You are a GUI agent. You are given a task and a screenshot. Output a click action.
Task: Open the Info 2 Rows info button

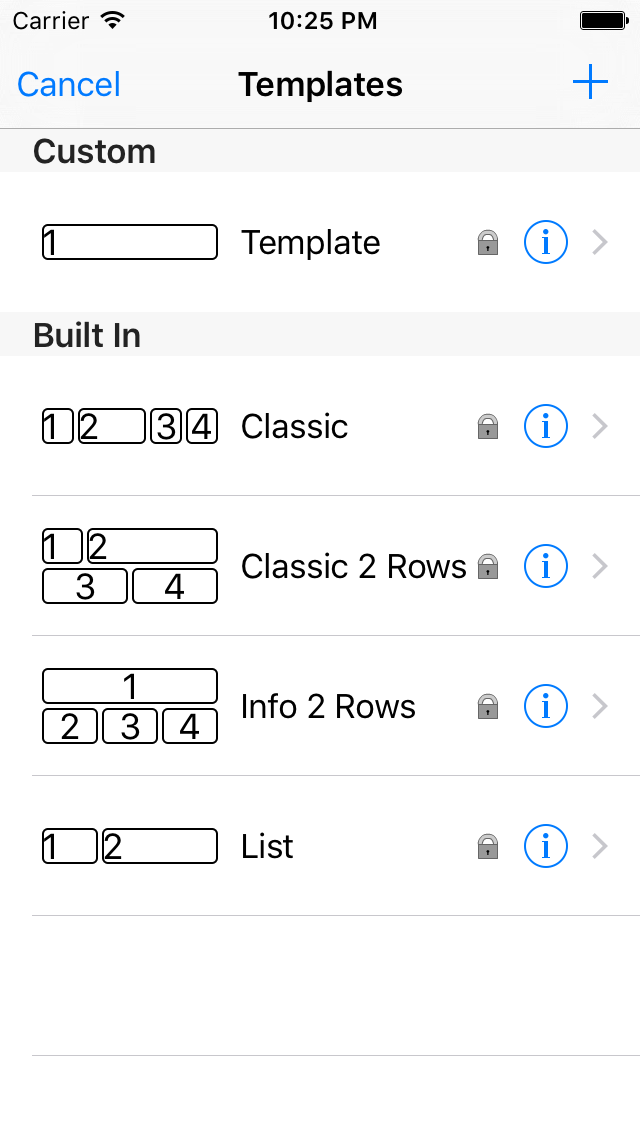click(546, 707)
